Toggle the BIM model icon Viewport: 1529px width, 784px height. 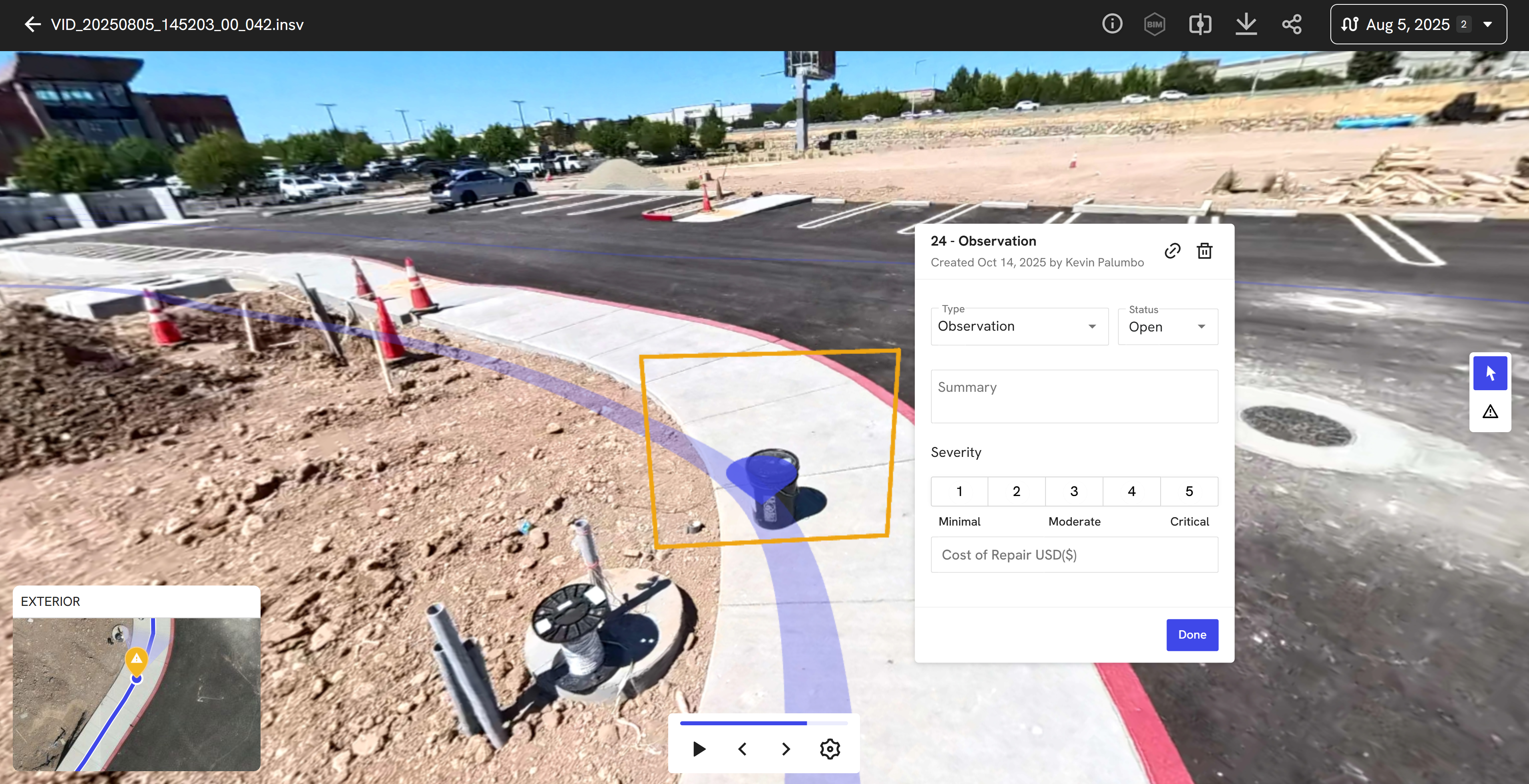[x=1155, y=24]
